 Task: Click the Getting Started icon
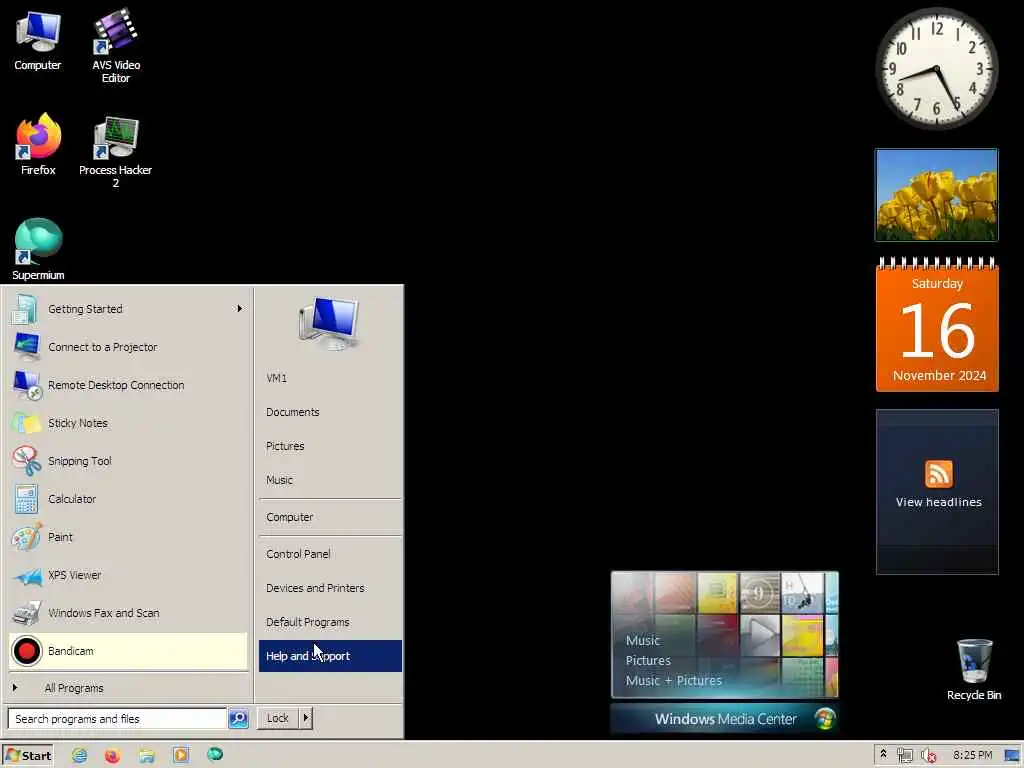click(x=25, y=310)
